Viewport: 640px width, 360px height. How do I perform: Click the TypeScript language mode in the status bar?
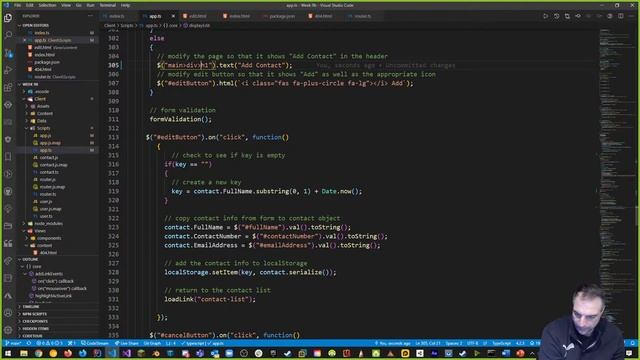501,343
